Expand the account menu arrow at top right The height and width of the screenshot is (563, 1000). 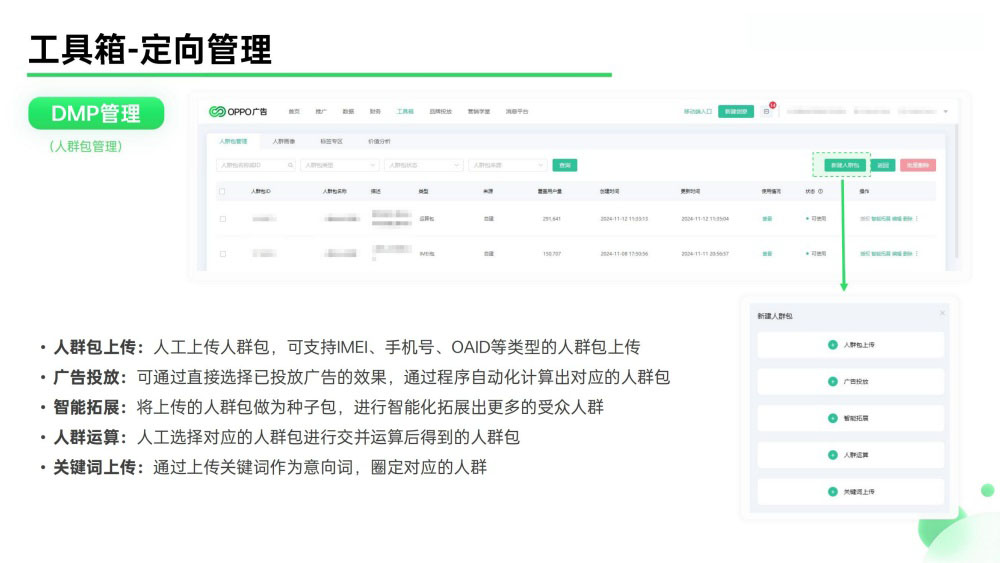coord(946,112)
